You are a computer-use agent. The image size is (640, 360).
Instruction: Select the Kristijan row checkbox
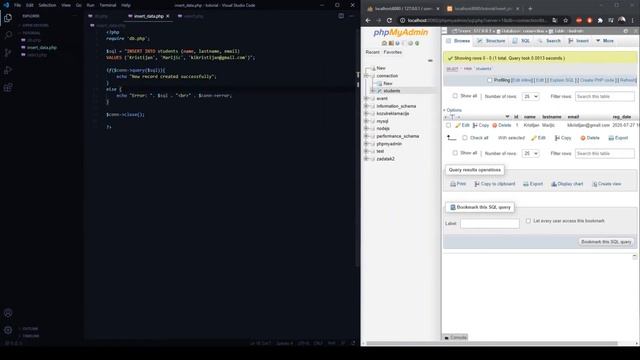449,125
